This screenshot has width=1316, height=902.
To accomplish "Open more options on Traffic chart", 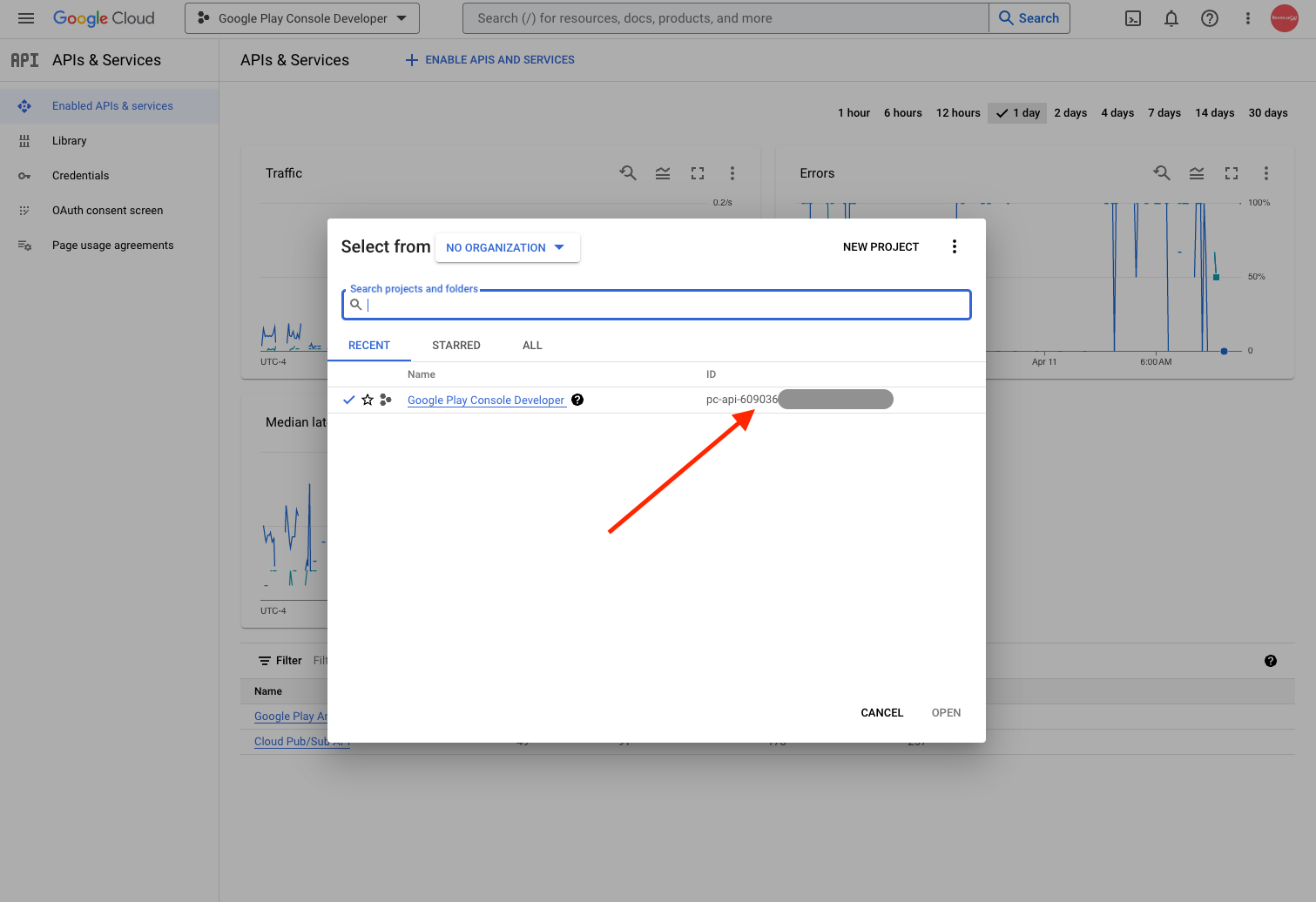I will pyautogui.click(x=732, y=173).
